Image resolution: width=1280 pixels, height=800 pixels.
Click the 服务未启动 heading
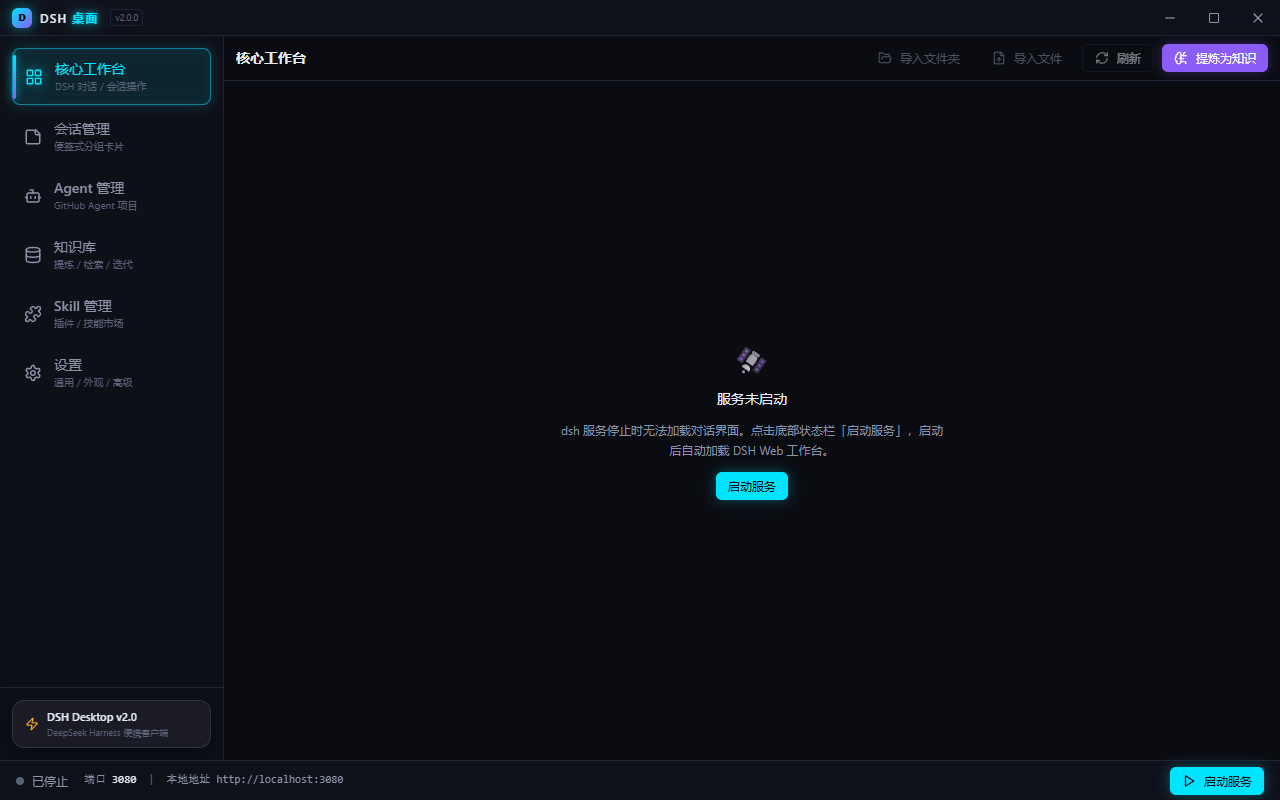[752, 399]
